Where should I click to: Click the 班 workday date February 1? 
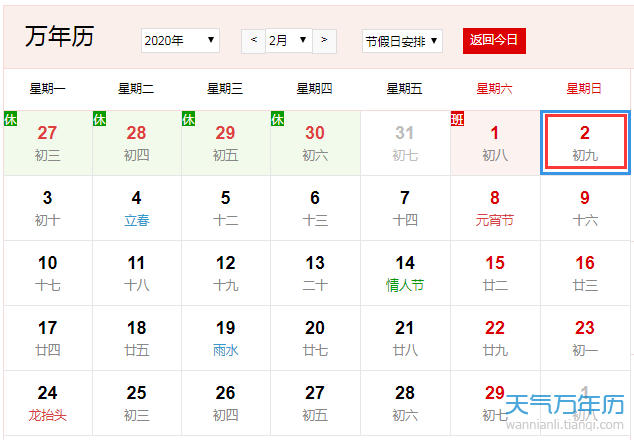point(495,142)
